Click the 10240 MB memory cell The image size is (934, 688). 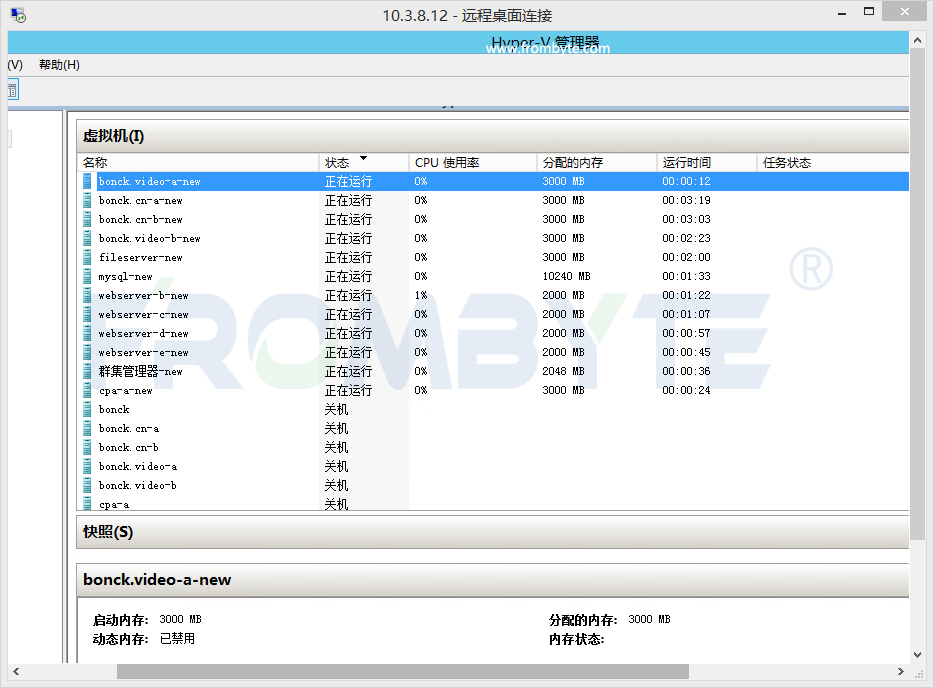tap(566, 276)
